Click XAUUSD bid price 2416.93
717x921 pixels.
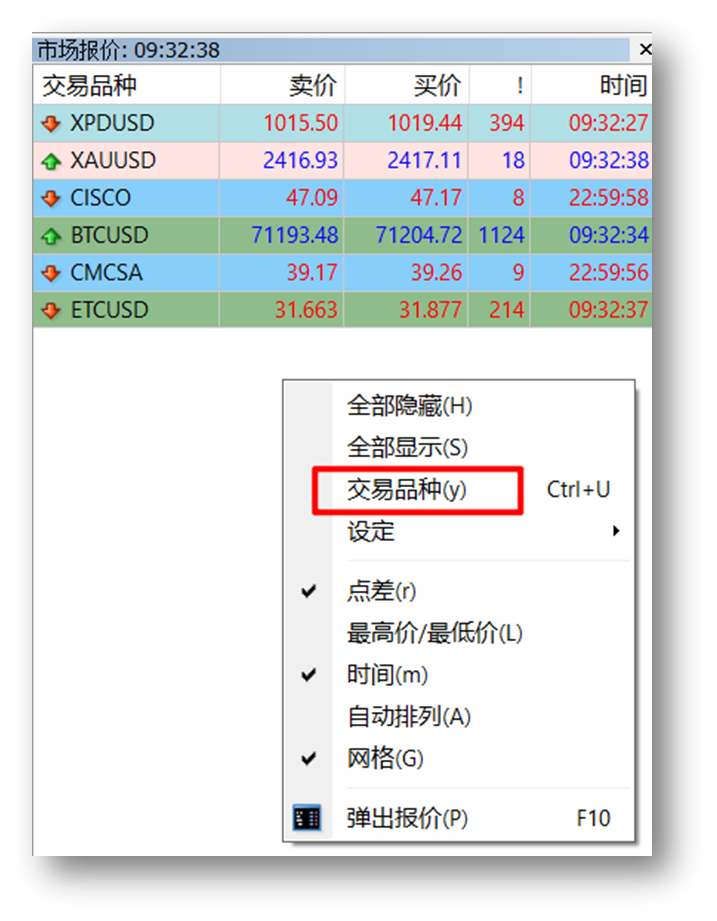(301, 161)
